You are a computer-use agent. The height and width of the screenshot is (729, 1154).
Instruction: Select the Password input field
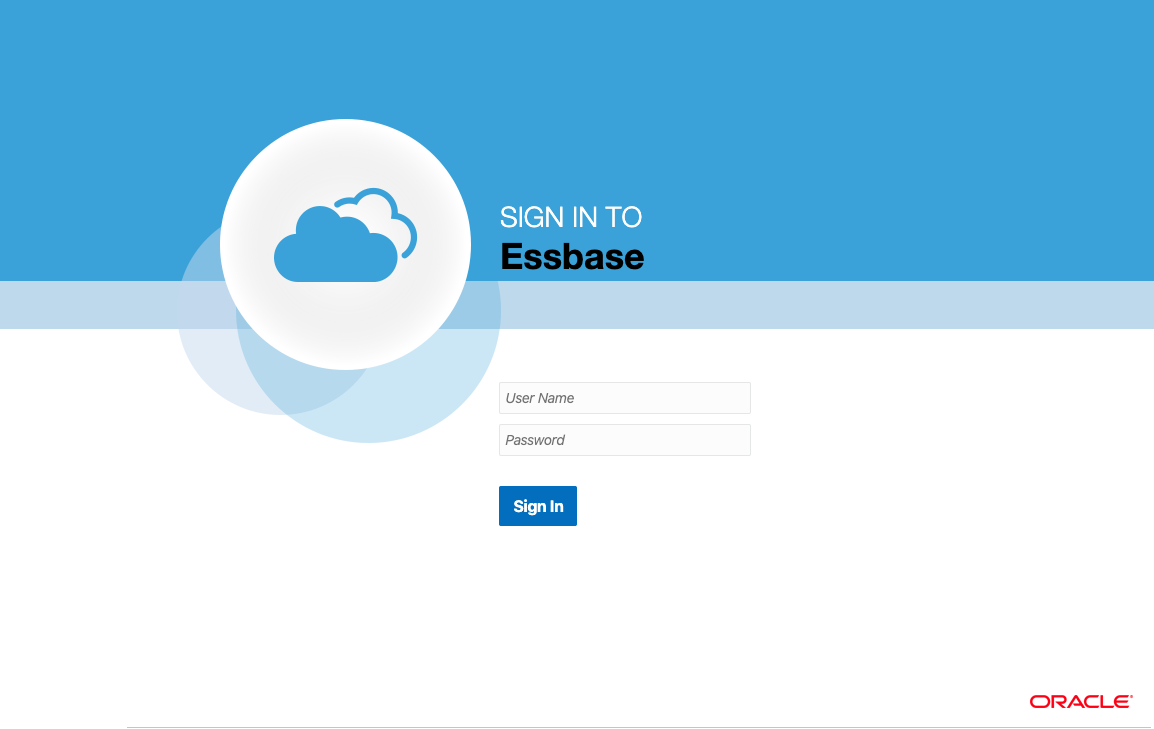(624, 440)
